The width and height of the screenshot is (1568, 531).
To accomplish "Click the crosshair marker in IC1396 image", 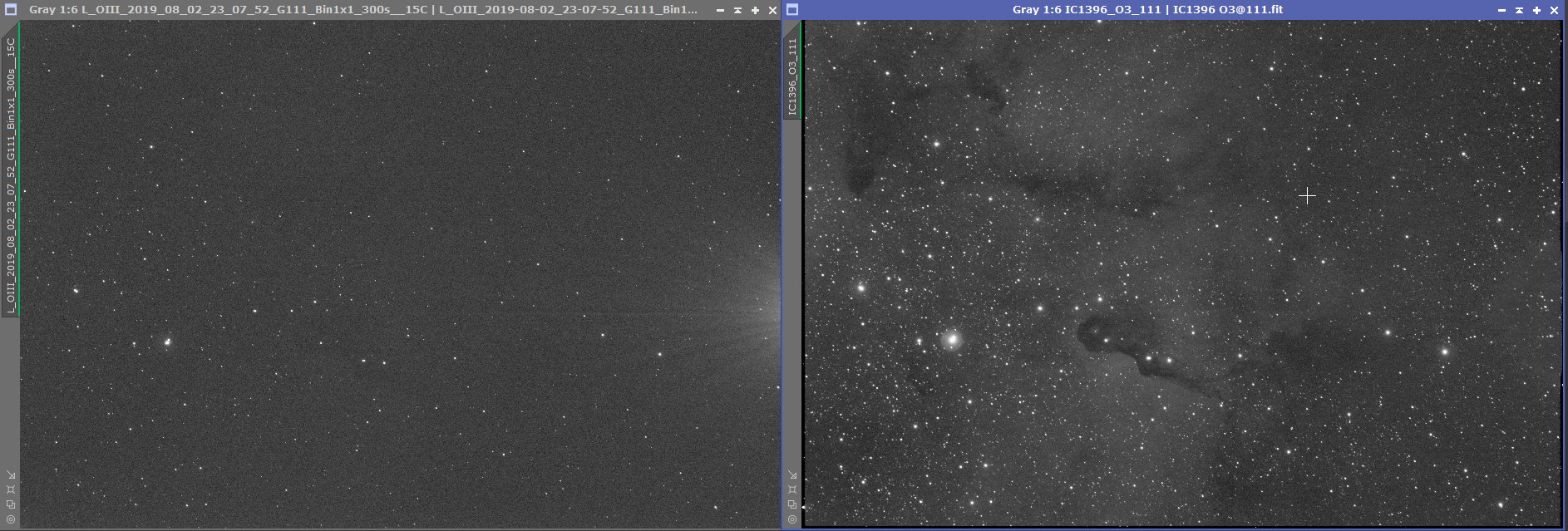I will tap(1307, 196).
